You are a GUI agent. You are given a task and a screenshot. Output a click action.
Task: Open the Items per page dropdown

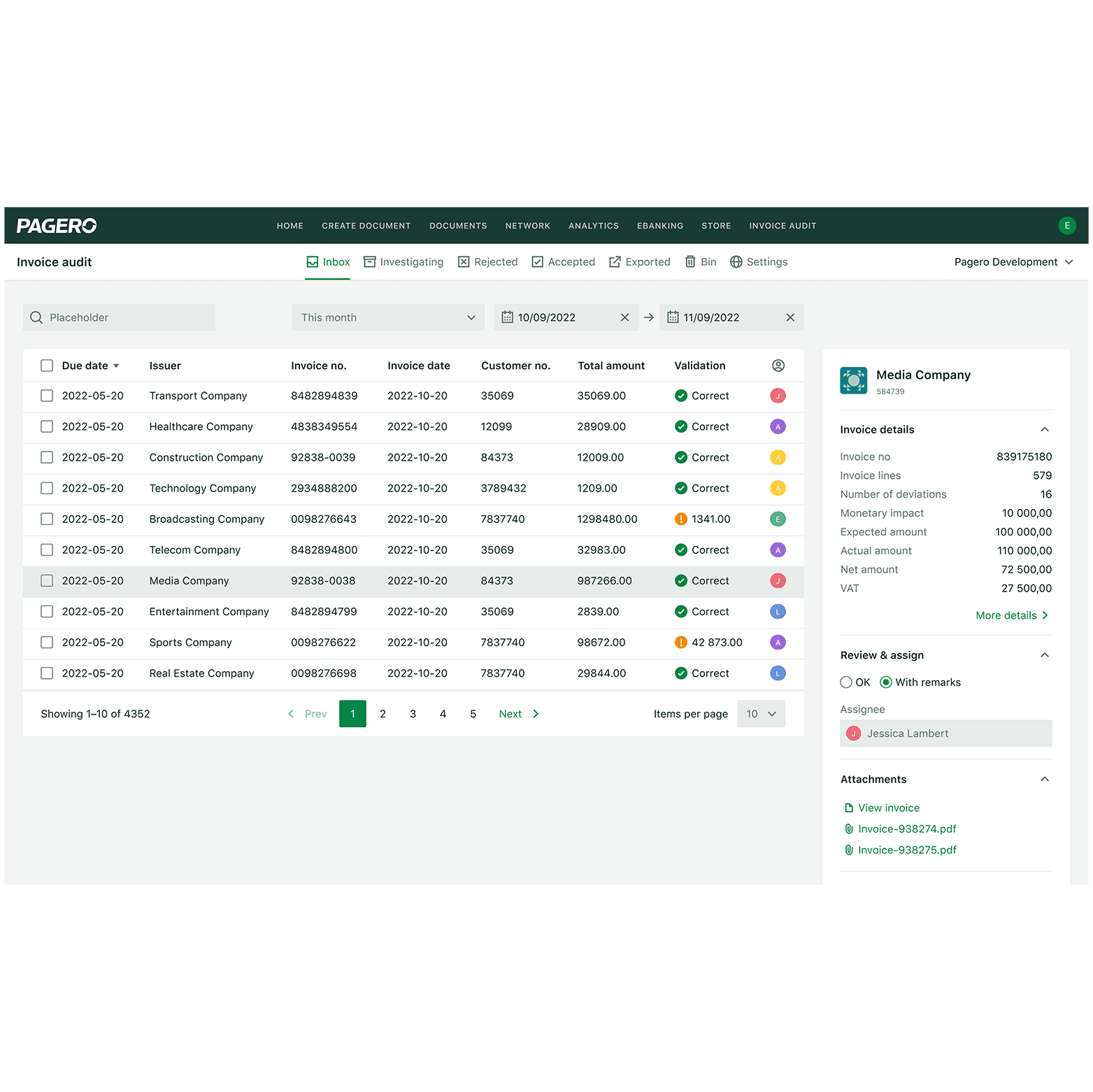761,713
